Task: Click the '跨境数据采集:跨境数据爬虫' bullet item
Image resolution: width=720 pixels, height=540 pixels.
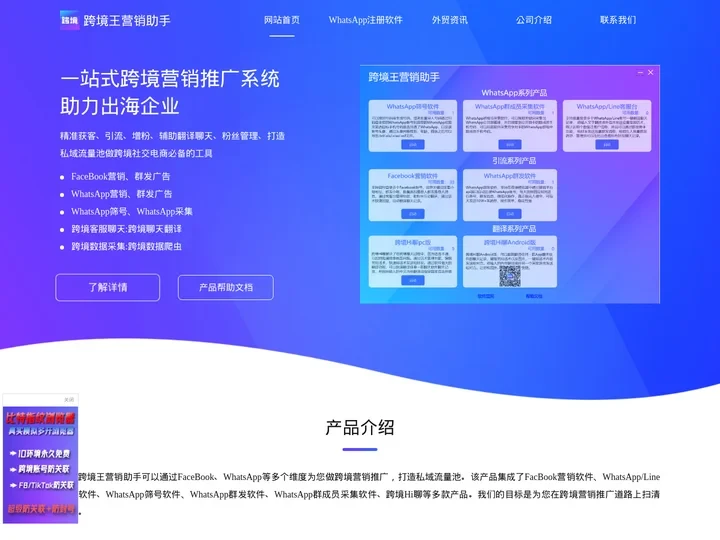Action: point(126,247)
